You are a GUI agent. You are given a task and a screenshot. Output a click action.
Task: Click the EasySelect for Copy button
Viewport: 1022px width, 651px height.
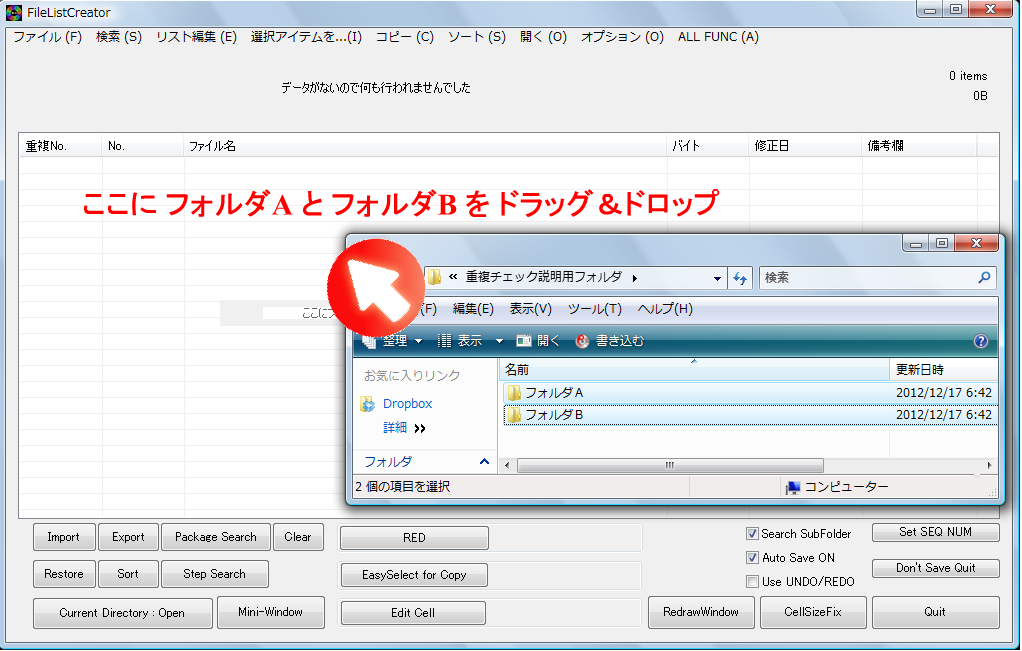pyautogui.click(x=413, y=575)
